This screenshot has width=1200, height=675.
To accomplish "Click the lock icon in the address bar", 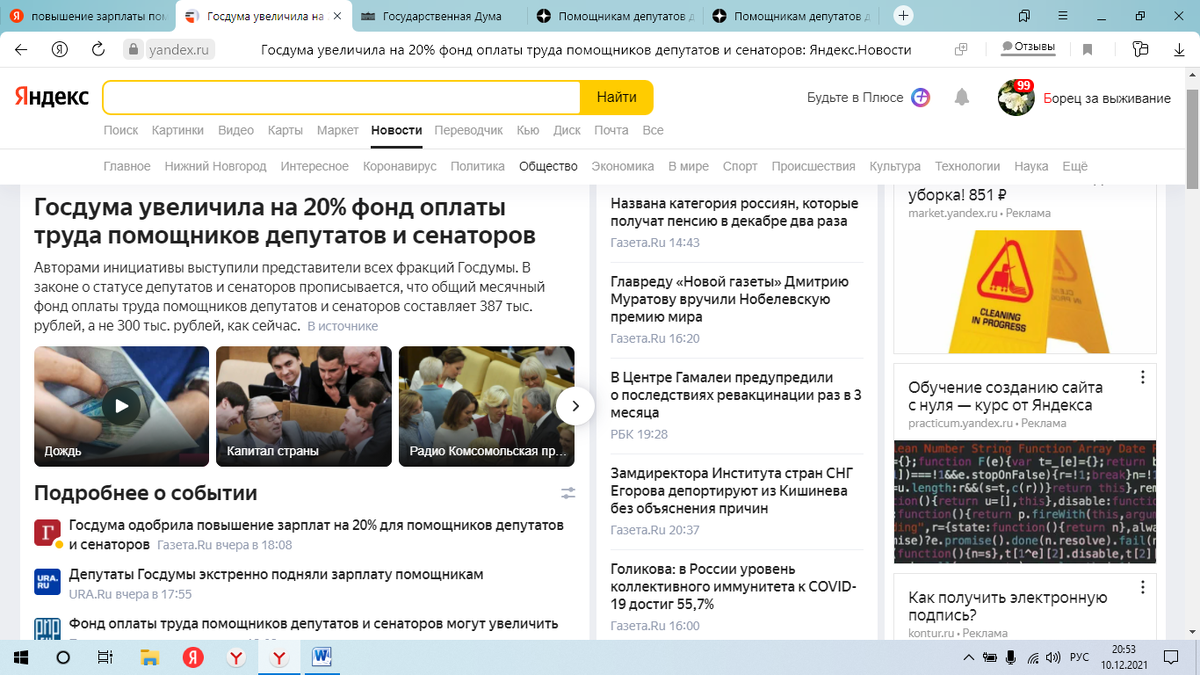I will click(x=134, y=49).
